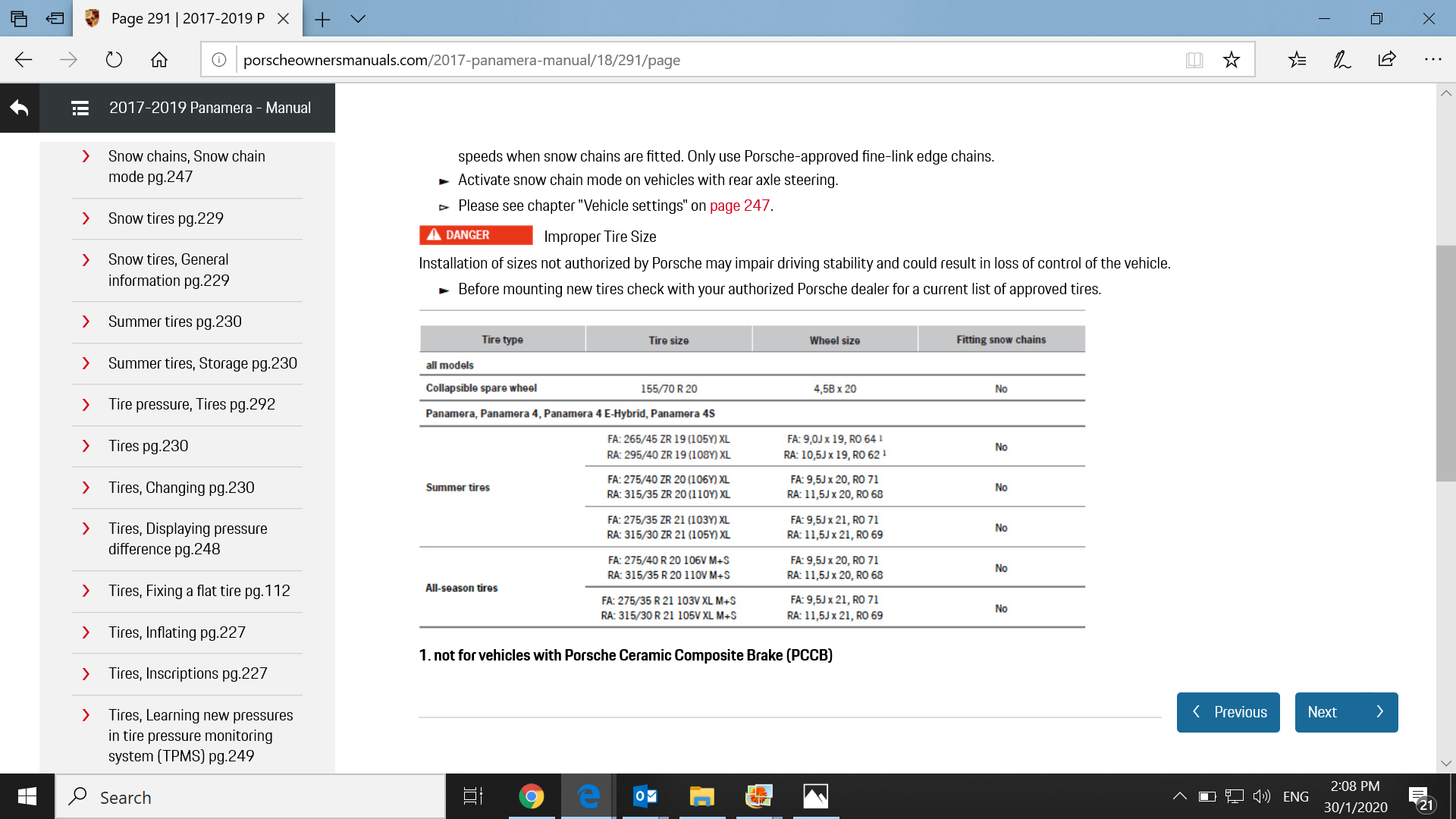The image size is (1456, 819).
Task: Go to browser home page icon
Action: pyautogui.click(x=159, y=60)
